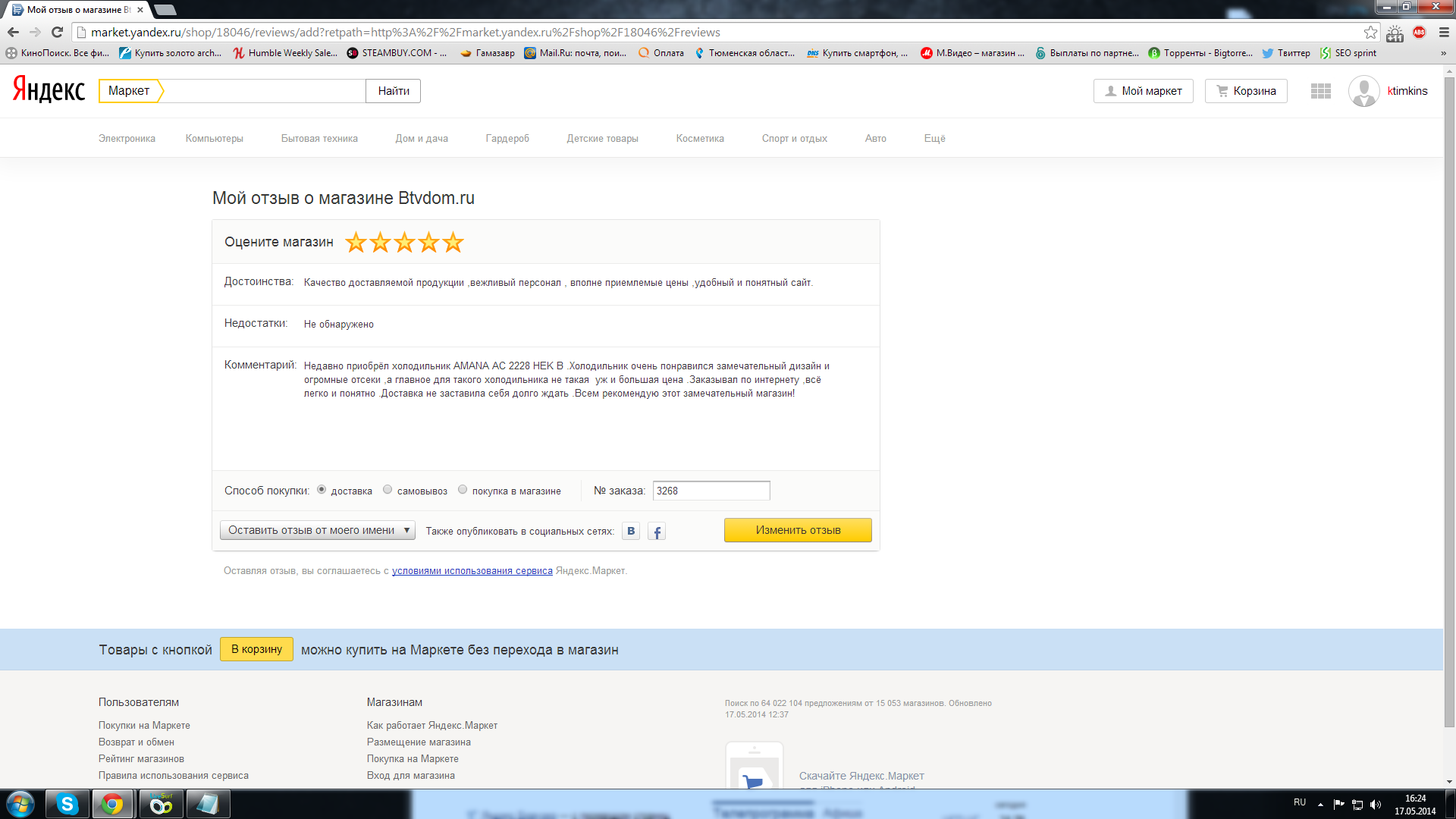Screen dimensions: 1456x819
Task: Click the 'Найти' search button
Action: tap(394, 91)
